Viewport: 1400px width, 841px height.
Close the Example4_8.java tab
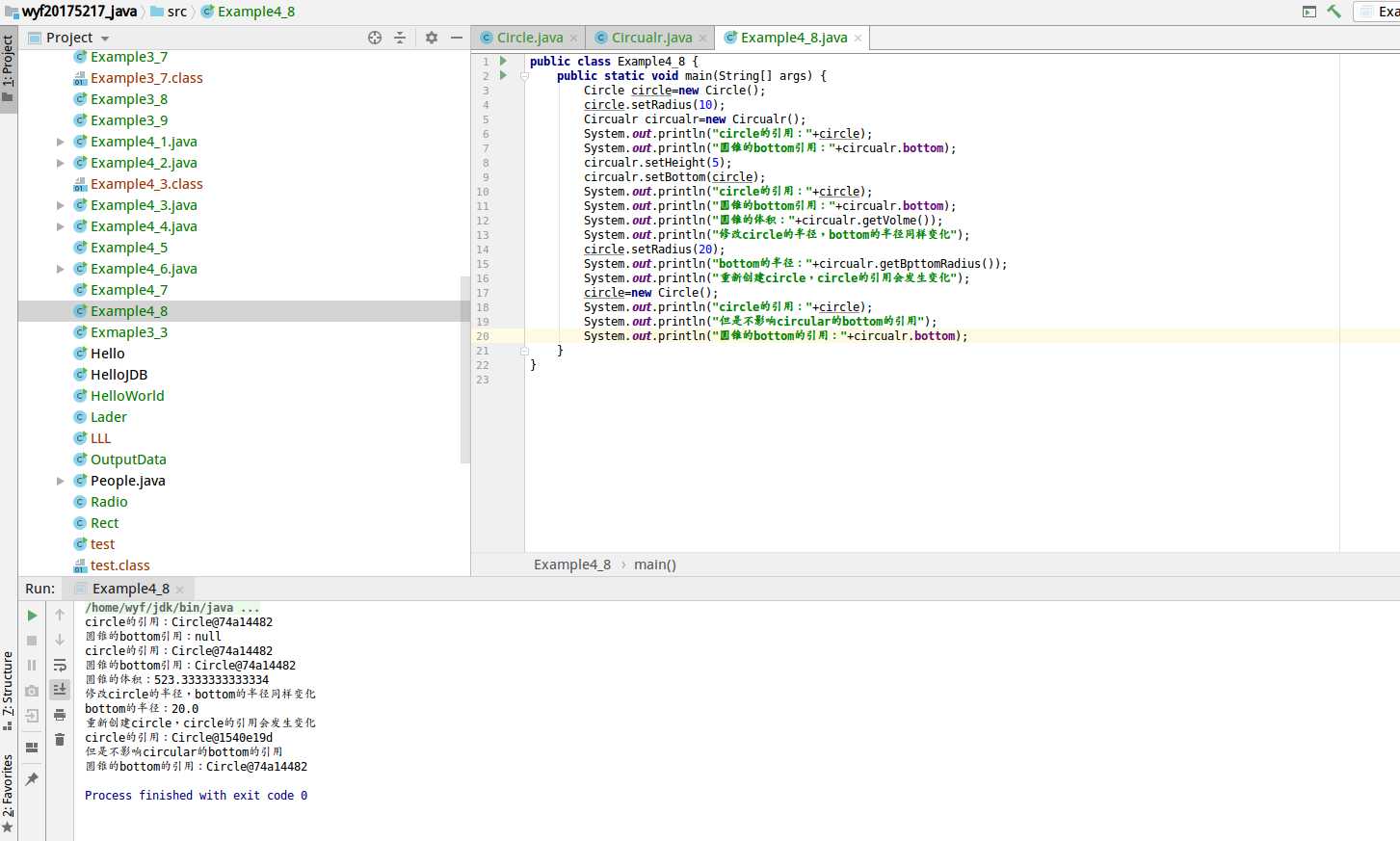pos(858,39)
